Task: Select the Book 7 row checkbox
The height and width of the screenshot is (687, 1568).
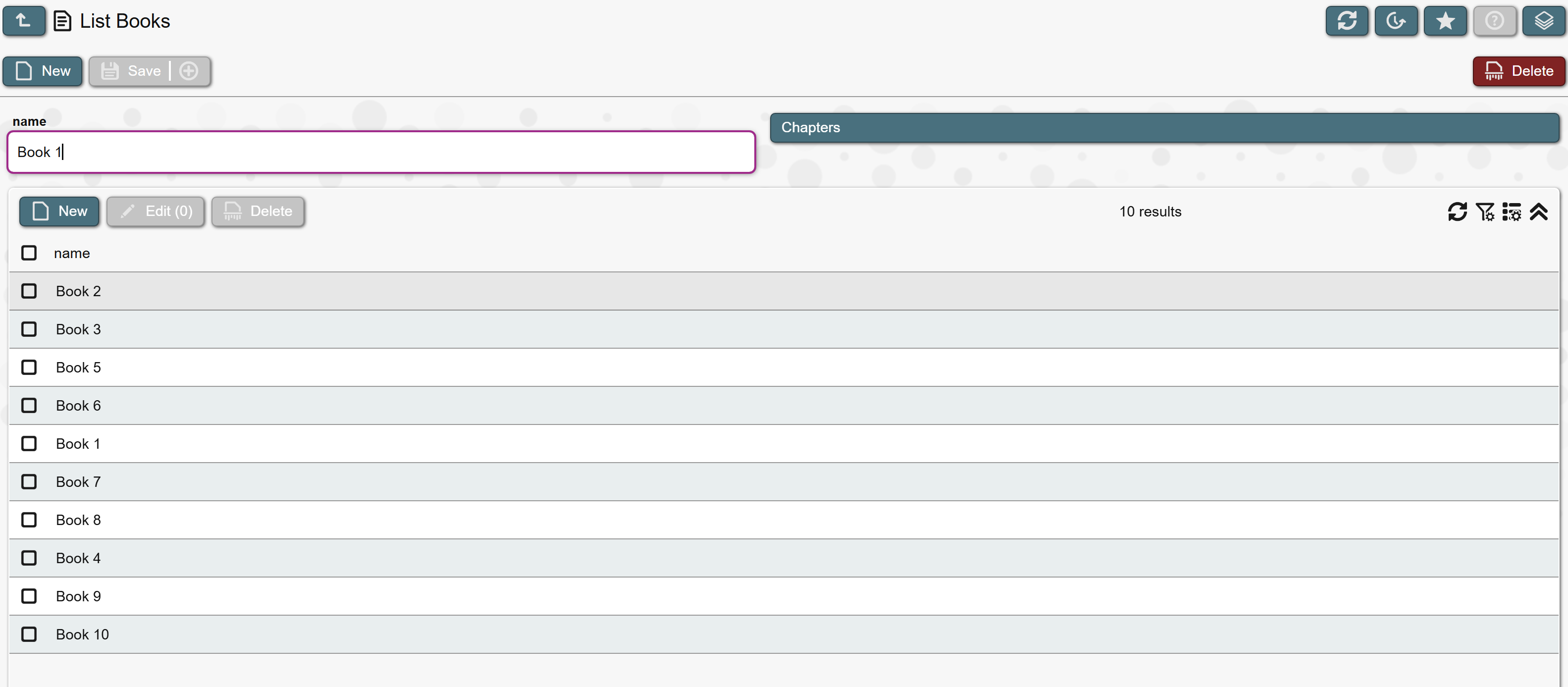Action: (29, 482)
